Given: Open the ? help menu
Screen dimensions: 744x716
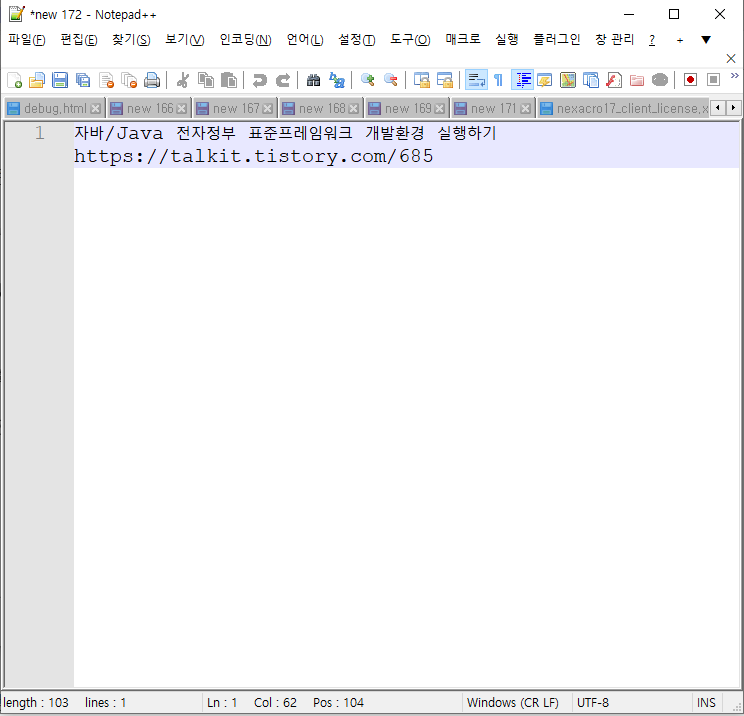Looking at the screenshot, I should (x=652, y=40).
